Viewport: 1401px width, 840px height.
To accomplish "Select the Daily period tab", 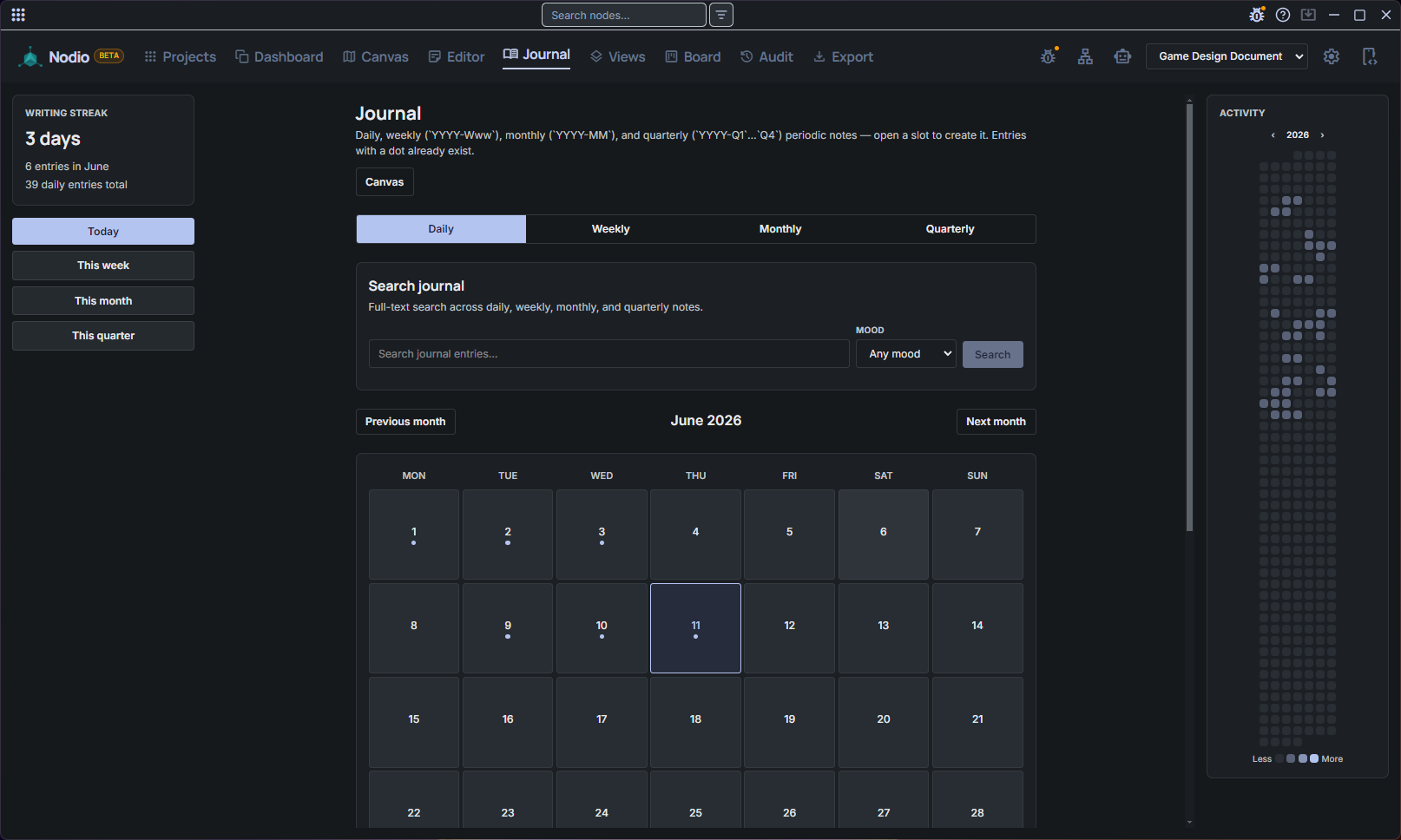I will [441, 229].
